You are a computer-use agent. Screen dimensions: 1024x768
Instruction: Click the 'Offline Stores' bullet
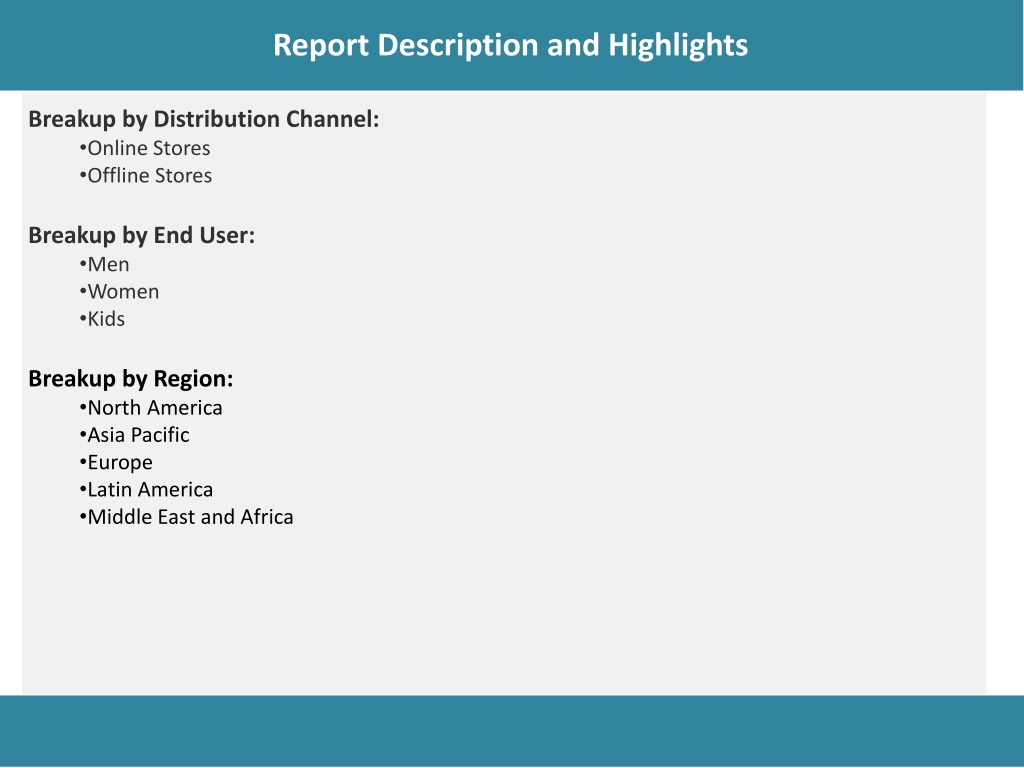[x=146, y=176]
